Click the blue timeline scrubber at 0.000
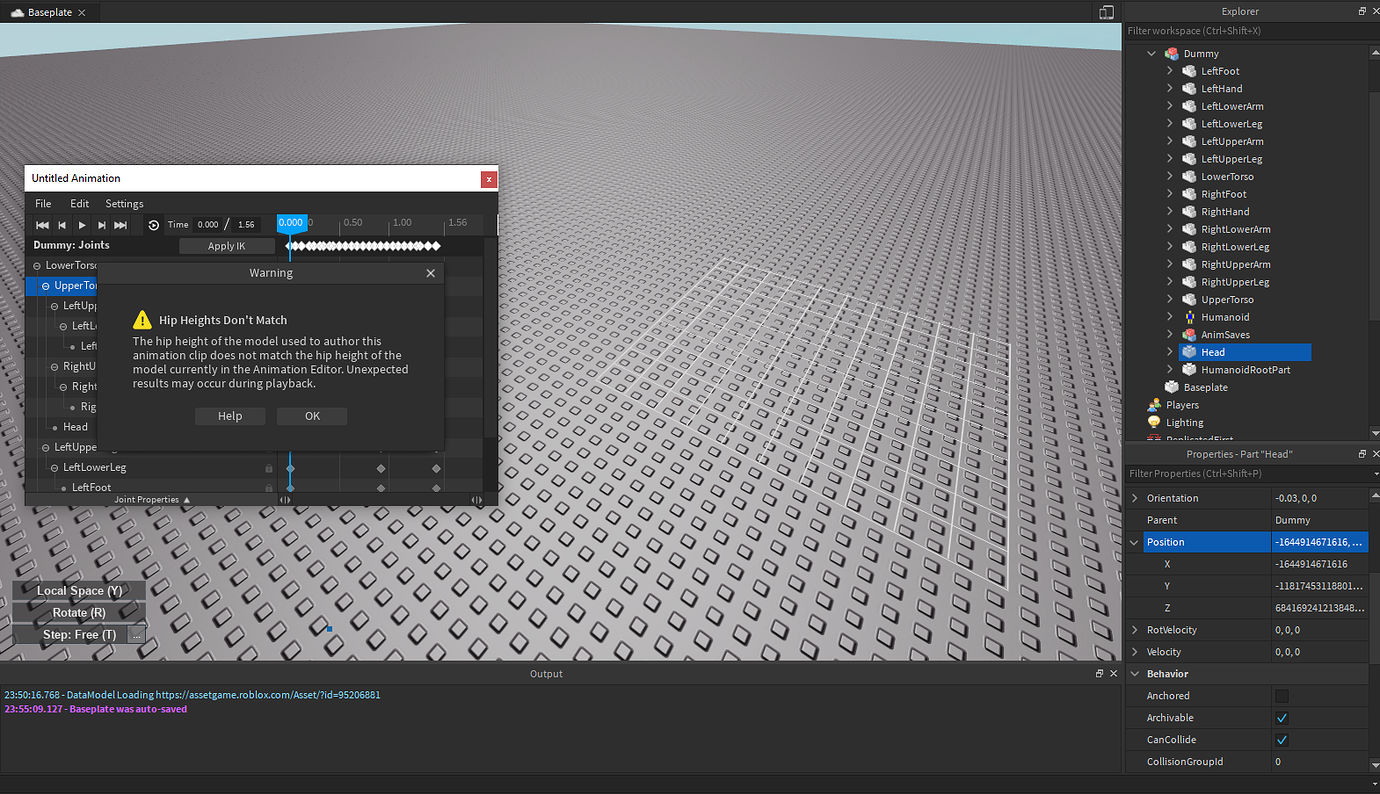The width and height of the screenshot is (1380, 794). tap(291, 223)
